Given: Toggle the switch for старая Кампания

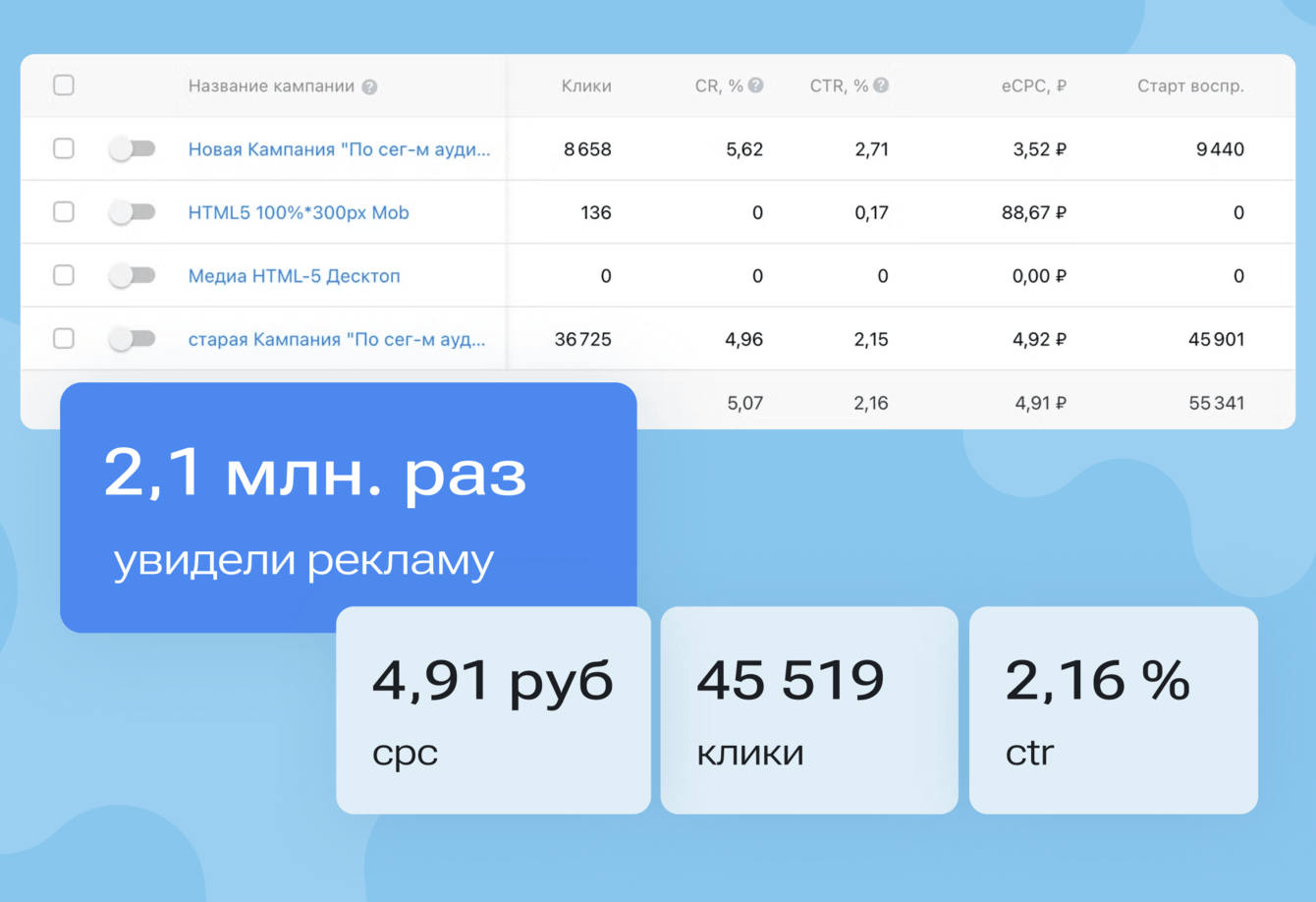Looking at the screenshot, I should pos(132,338).
